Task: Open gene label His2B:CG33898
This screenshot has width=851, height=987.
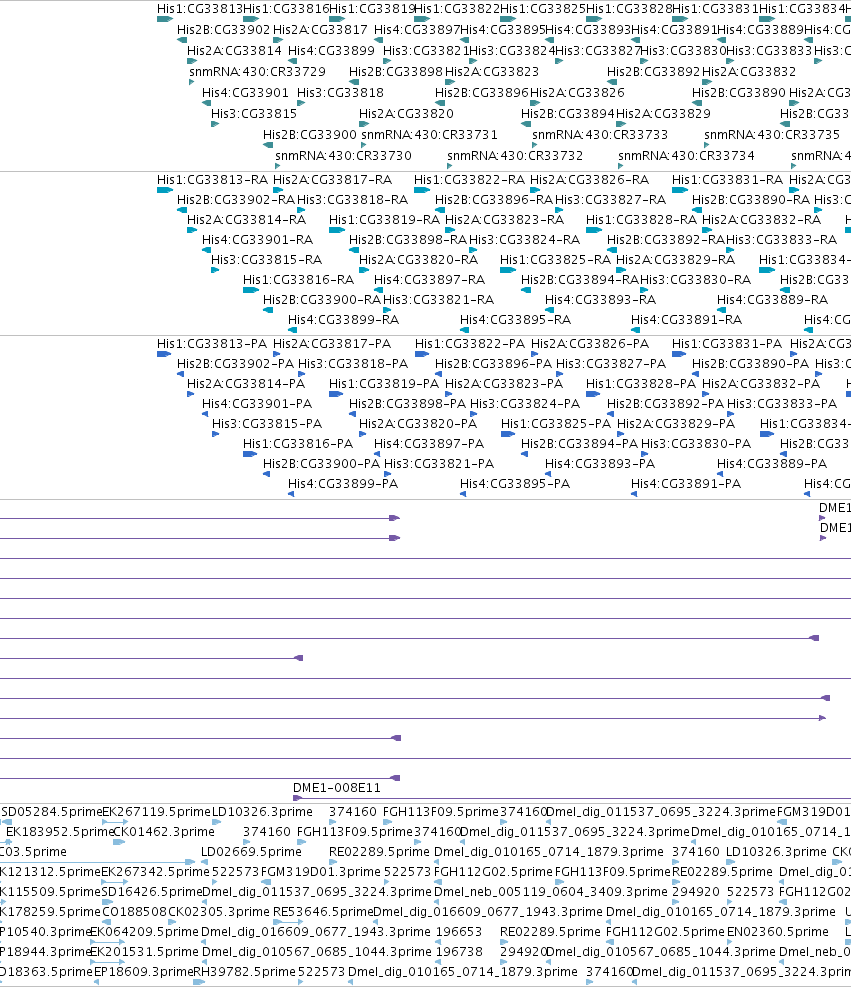Action: (396, 72)
